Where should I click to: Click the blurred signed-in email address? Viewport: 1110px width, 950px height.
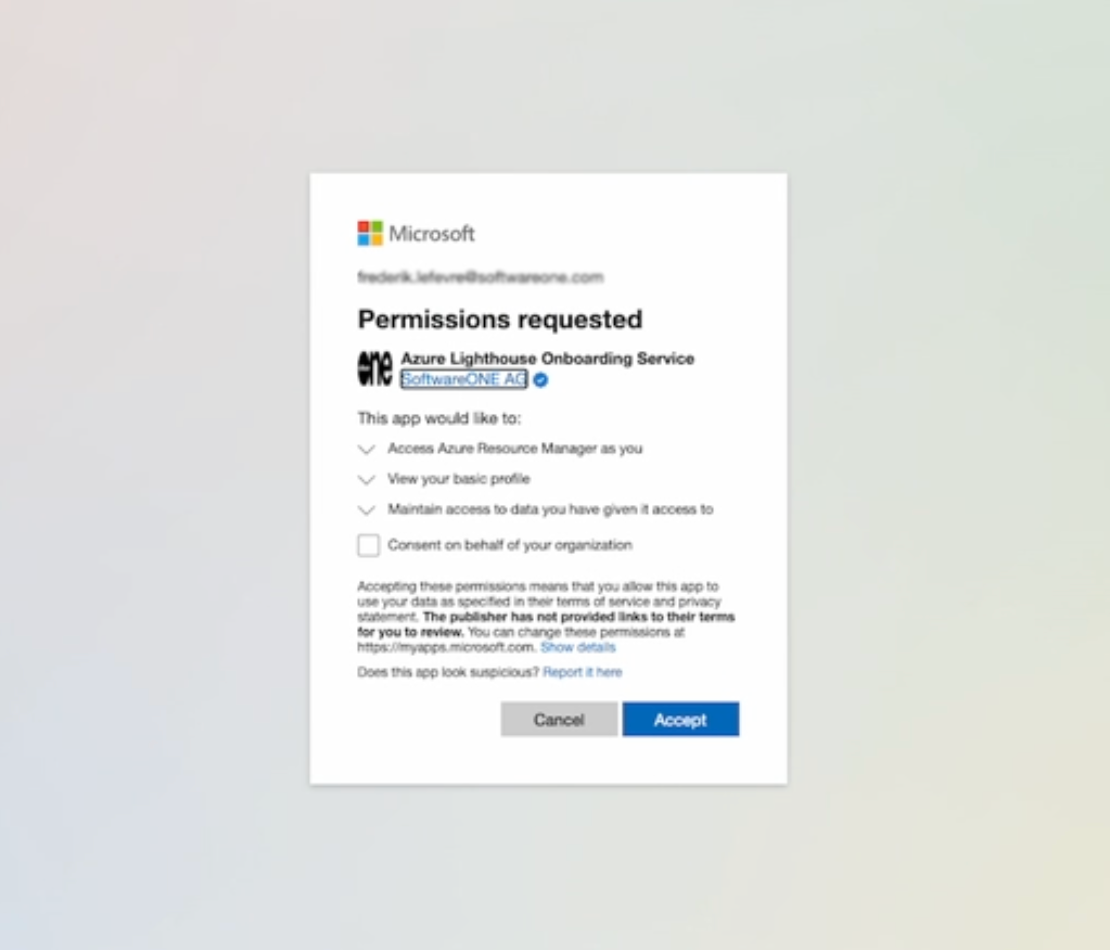click(x=480, y=277)
